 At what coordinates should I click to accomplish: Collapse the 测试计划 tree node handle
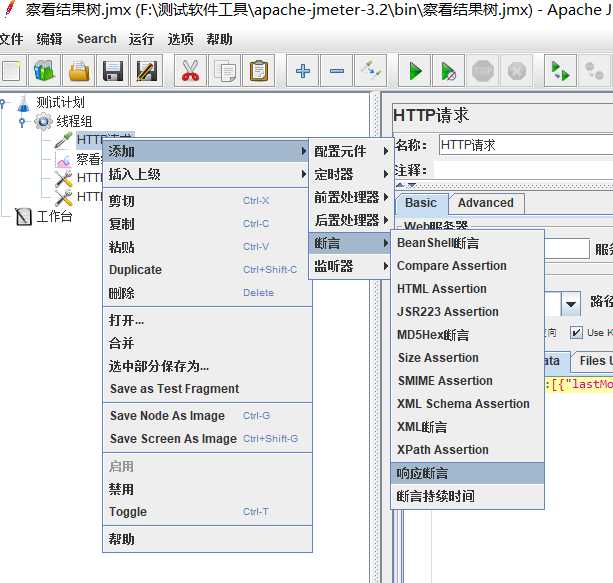click(x=3, y=103)
